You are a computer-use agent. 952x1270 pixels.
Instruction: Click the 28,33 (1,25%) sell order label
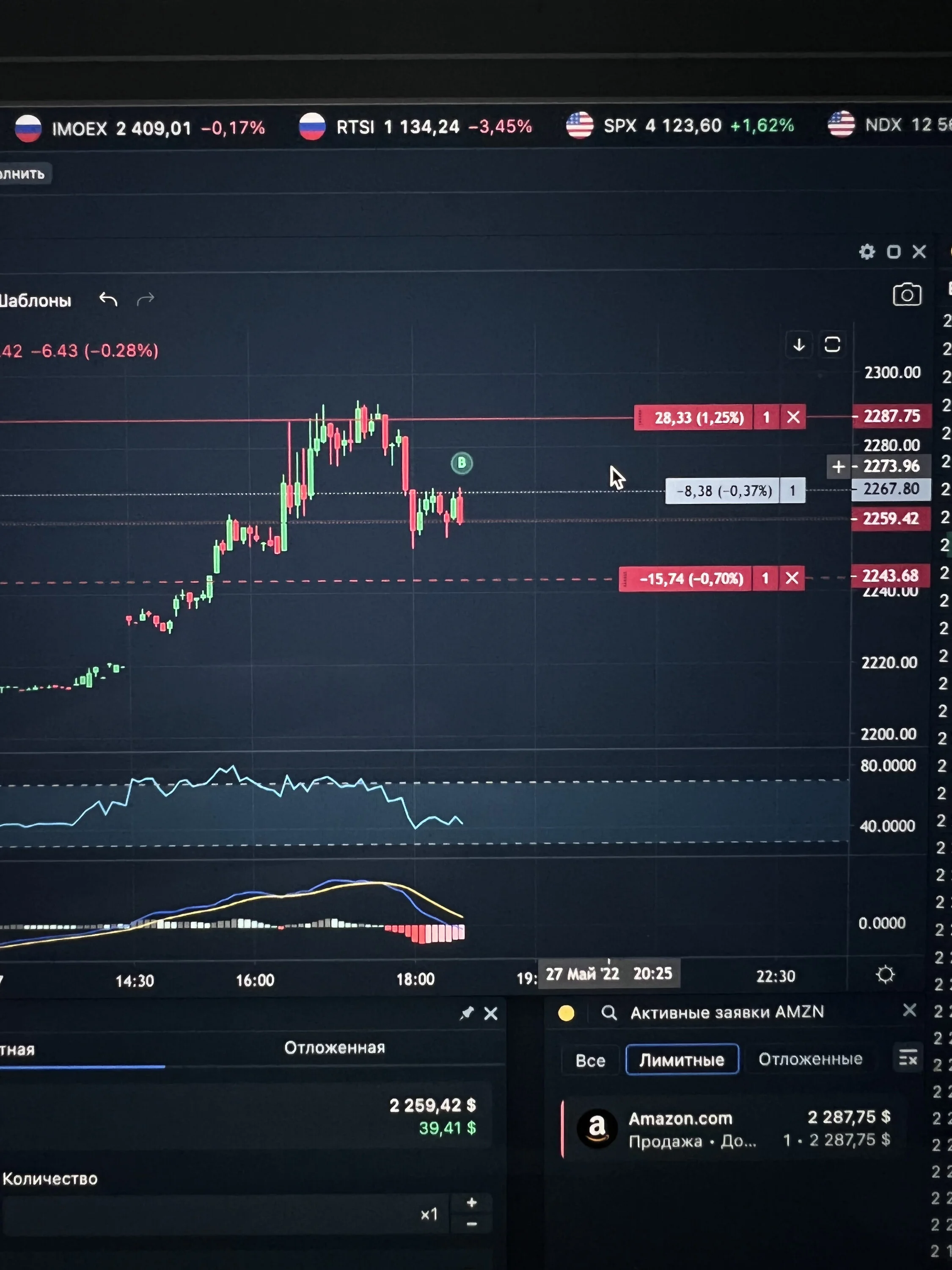click(x=699, y=417)
